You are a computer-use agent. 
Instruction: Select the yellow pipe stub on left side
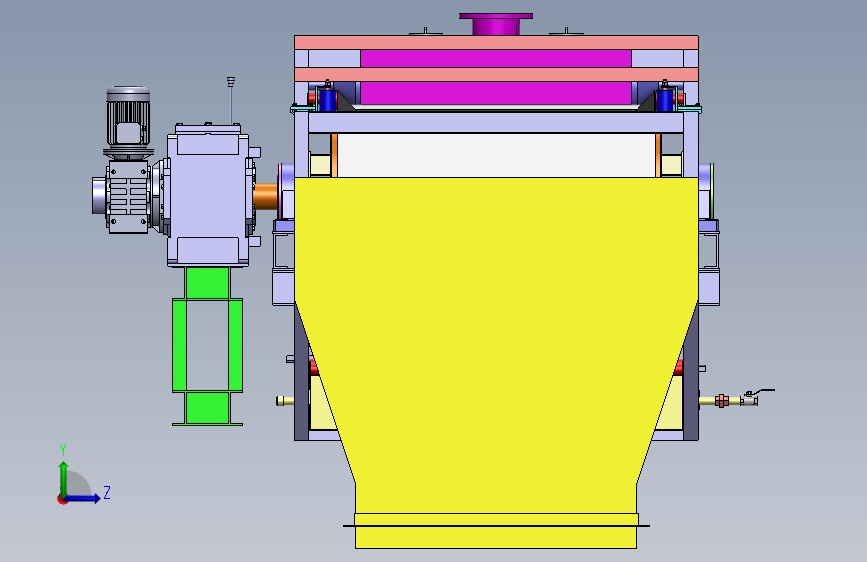pos(285,401)
